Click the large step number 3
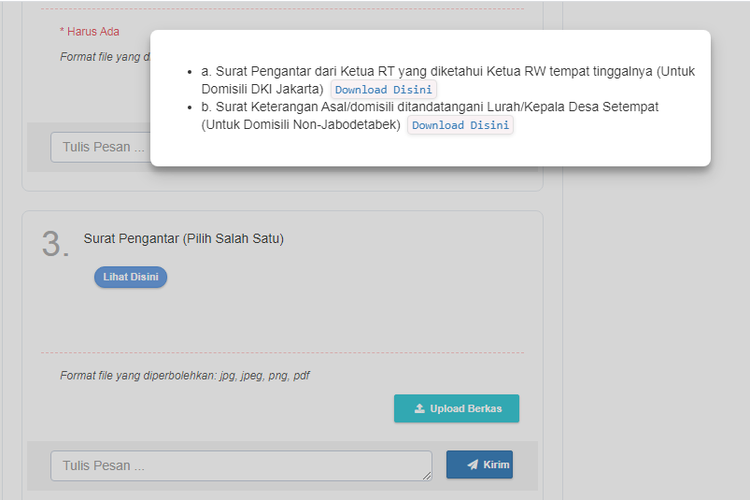Screen dimensions: 750x500 click(x=55, y=244)
